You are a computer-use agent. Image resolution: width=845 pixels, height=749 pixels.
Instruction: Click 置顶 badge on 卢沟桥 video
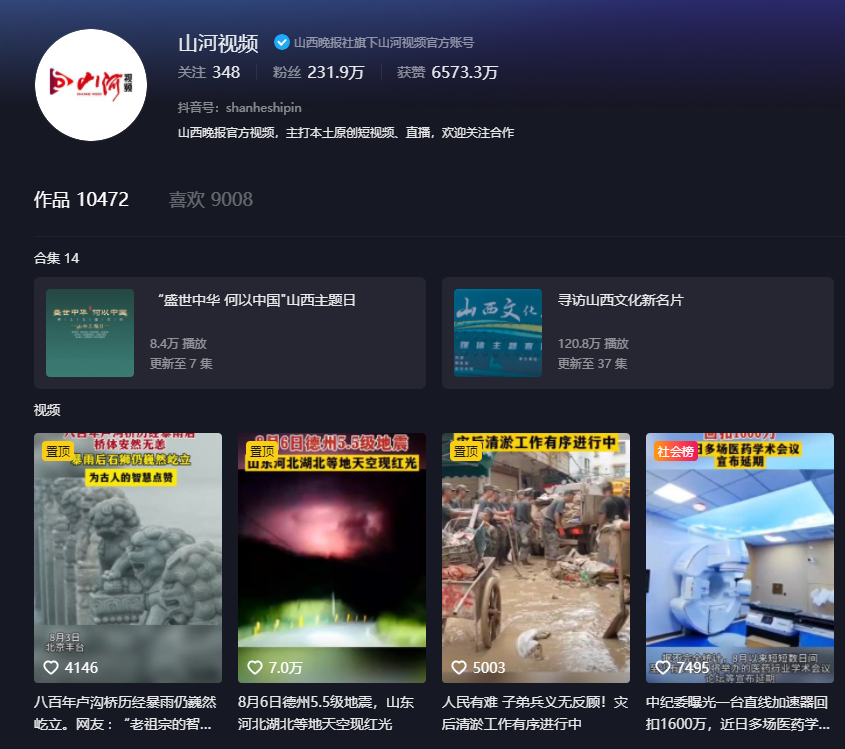(58, 451)
